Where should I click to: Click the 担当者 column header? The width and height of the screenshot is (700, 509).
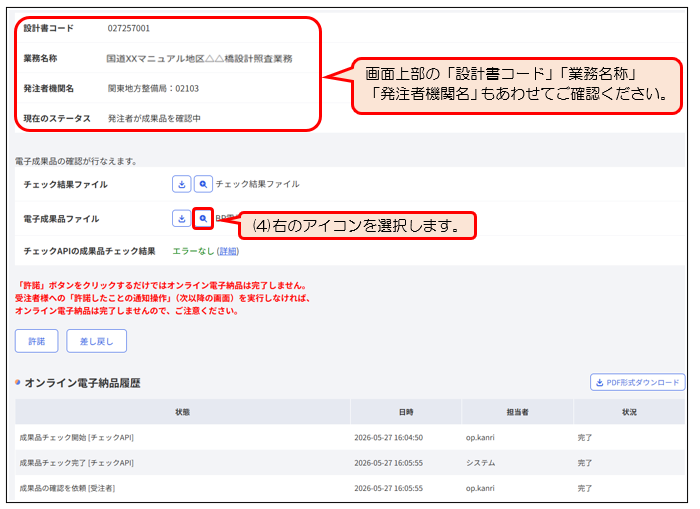[x=517, y=412]
